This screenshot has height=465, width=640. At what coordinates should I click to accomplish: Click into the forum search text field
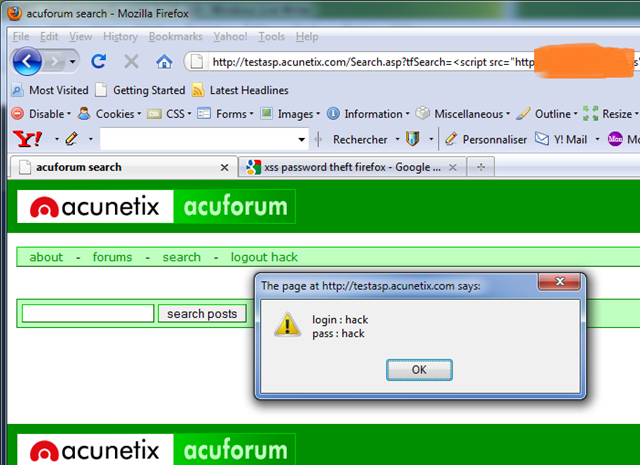pos(88,314)
